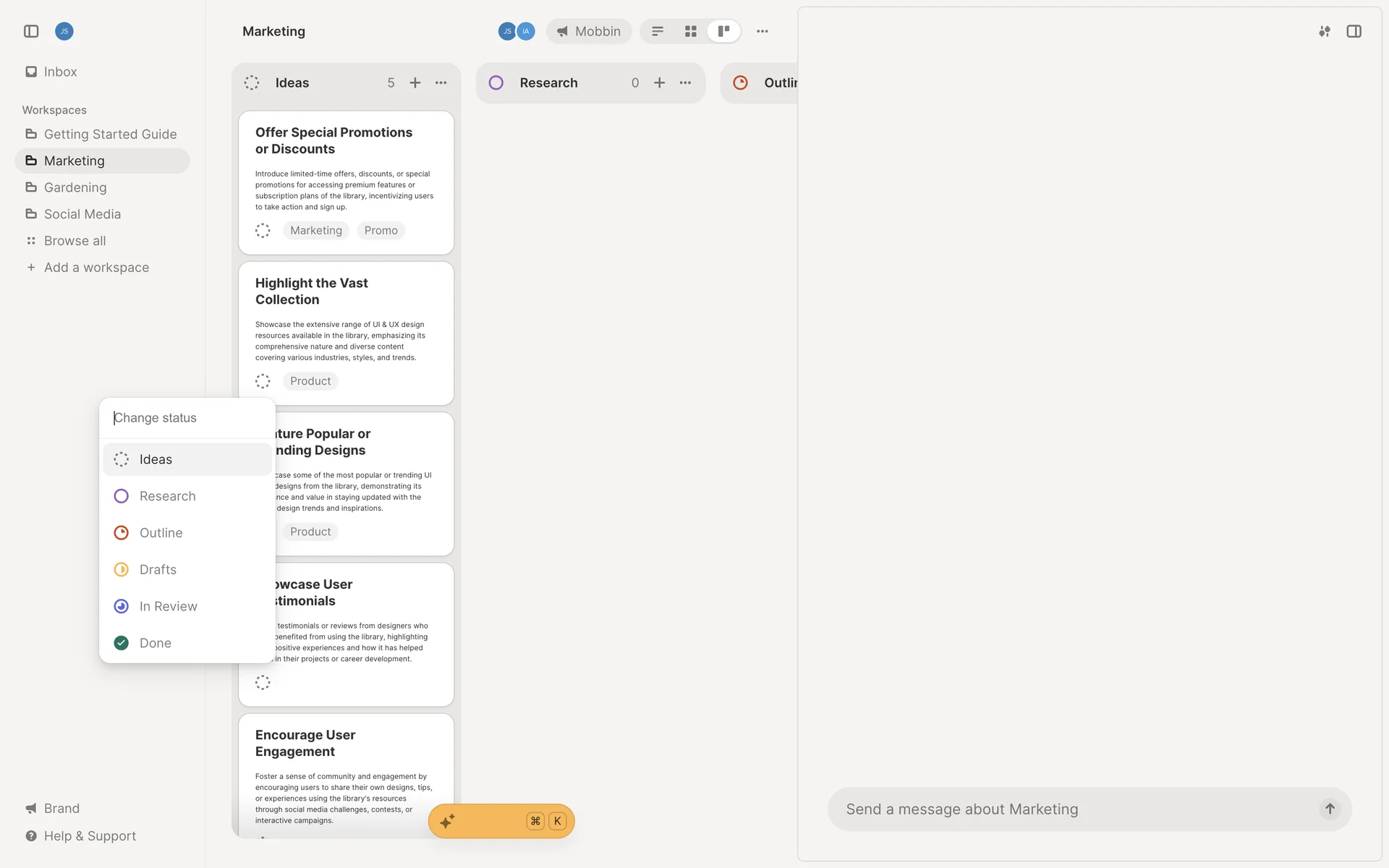This screenshot has height=868, width=1389.
Task: Open the Ideas column options menu
Action: point(441,82)
